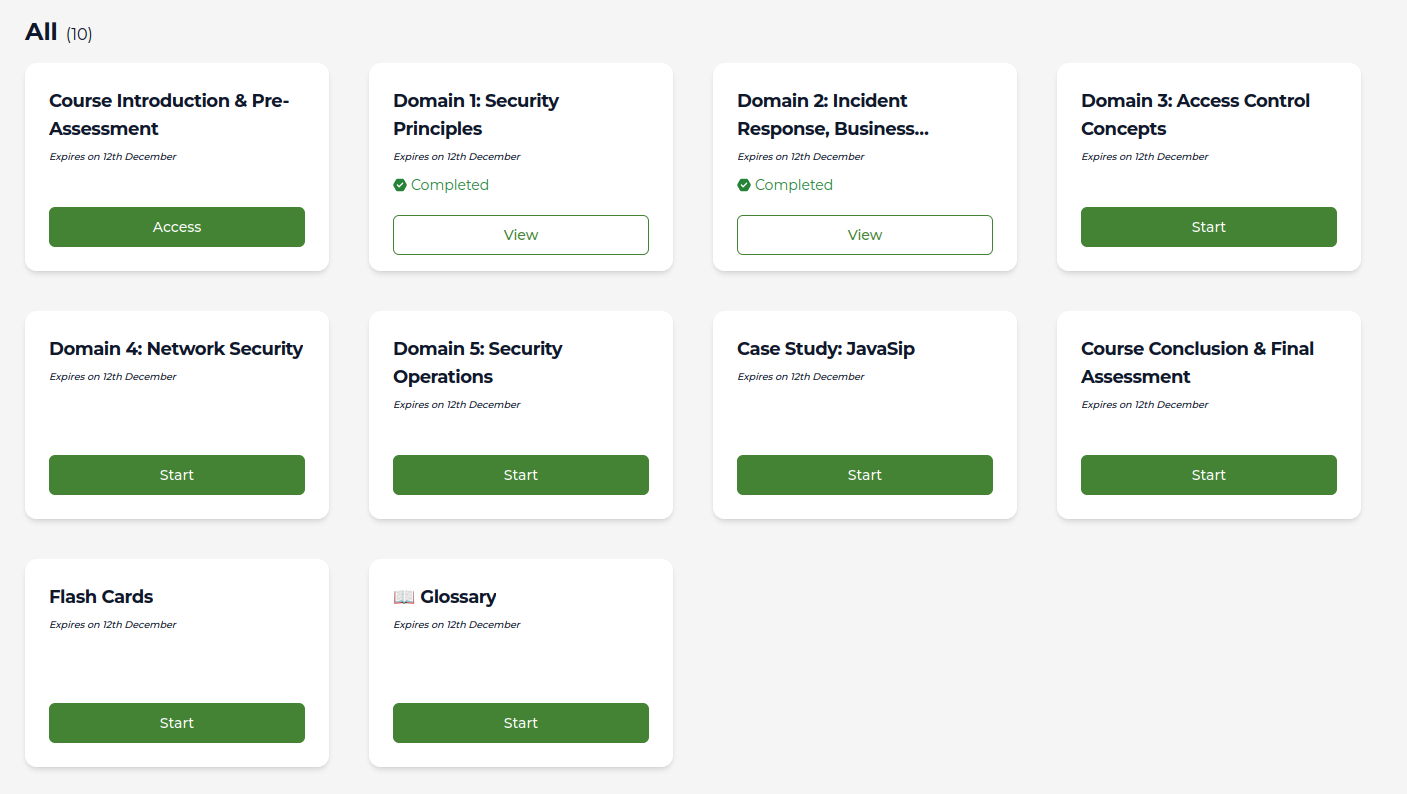
Task: View Domain 2: Incident Response module
Action: pyautogui.click(x=865, y=235)
